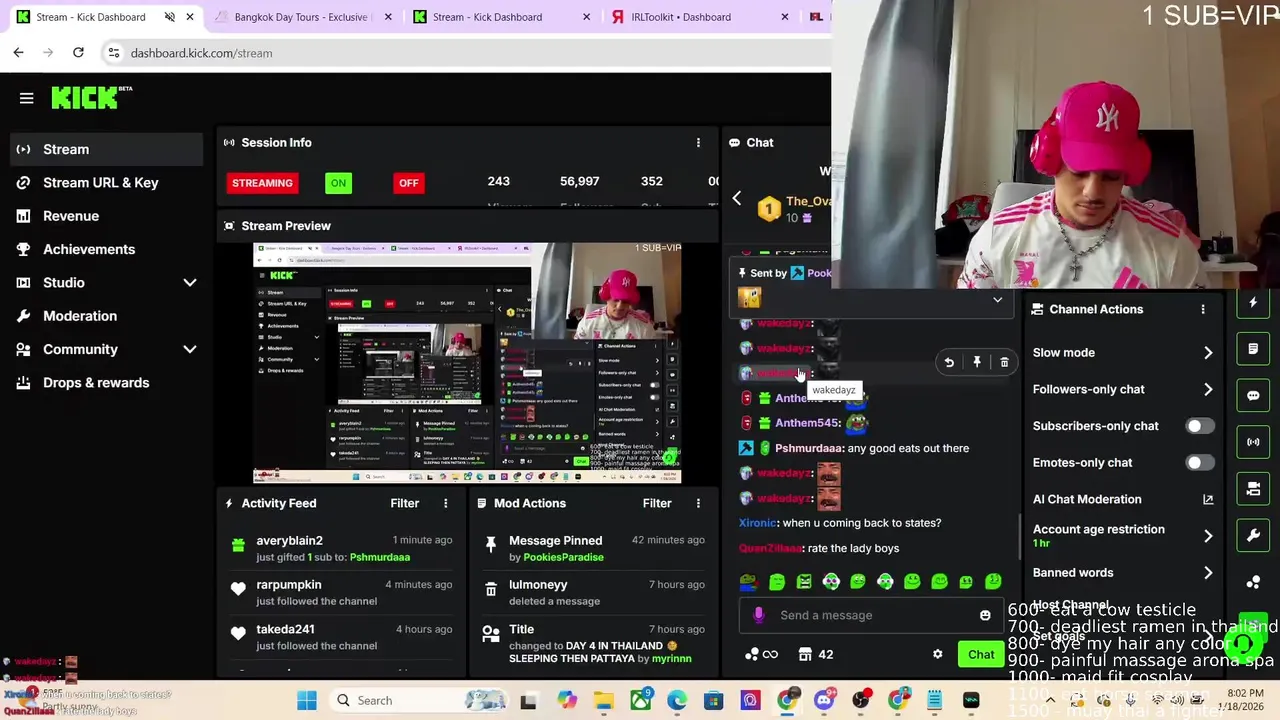Open chat settings gear icon
The width and height of the screenshot is (1280, 720).
click(x=937, y=654)
